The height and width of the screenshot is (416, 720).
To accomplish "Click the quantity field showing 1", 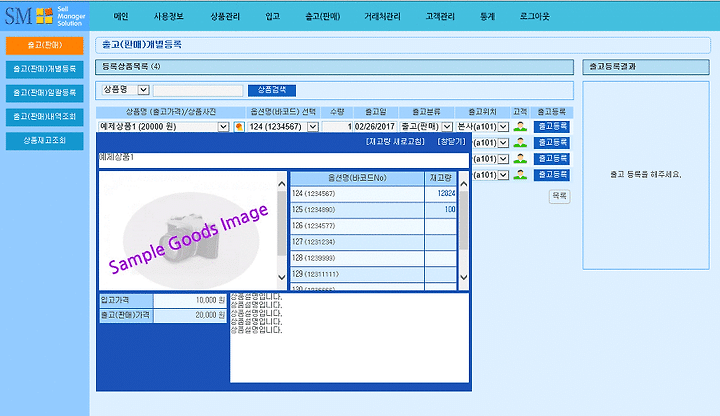I will (x=337, y=127).
